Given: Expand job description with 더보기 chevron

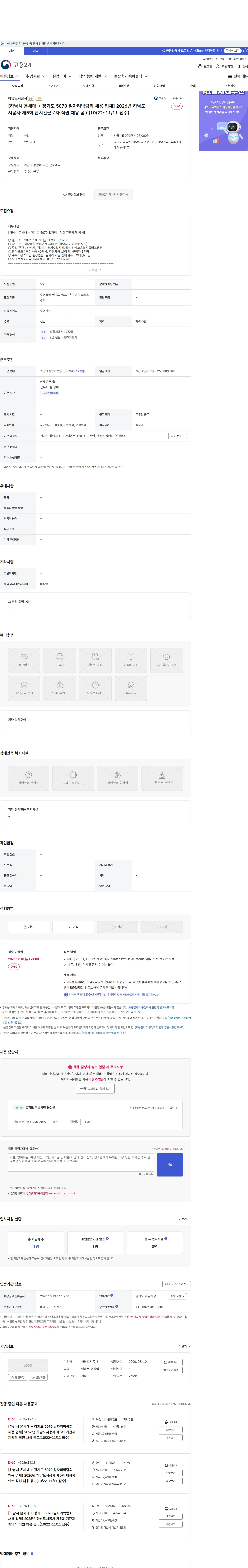Looking at the screenshot, I should 95,270.
